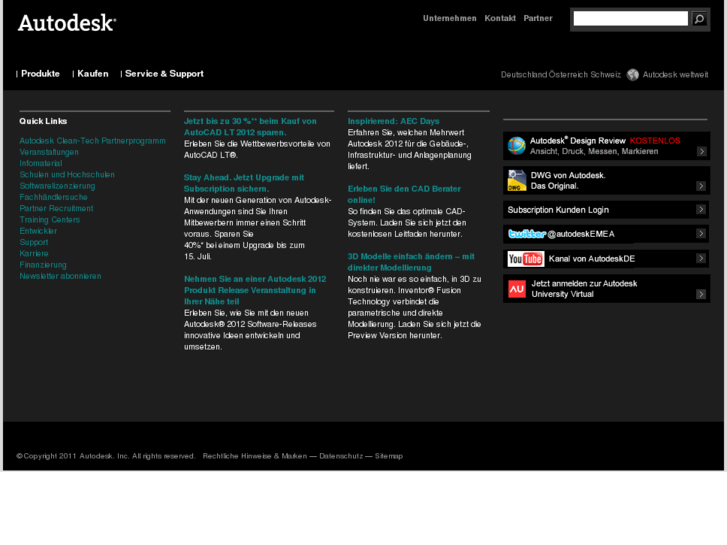The height and width of the screenshot is (545, 727).
Task: Select Schweiz region
Action: click(605, 75)
